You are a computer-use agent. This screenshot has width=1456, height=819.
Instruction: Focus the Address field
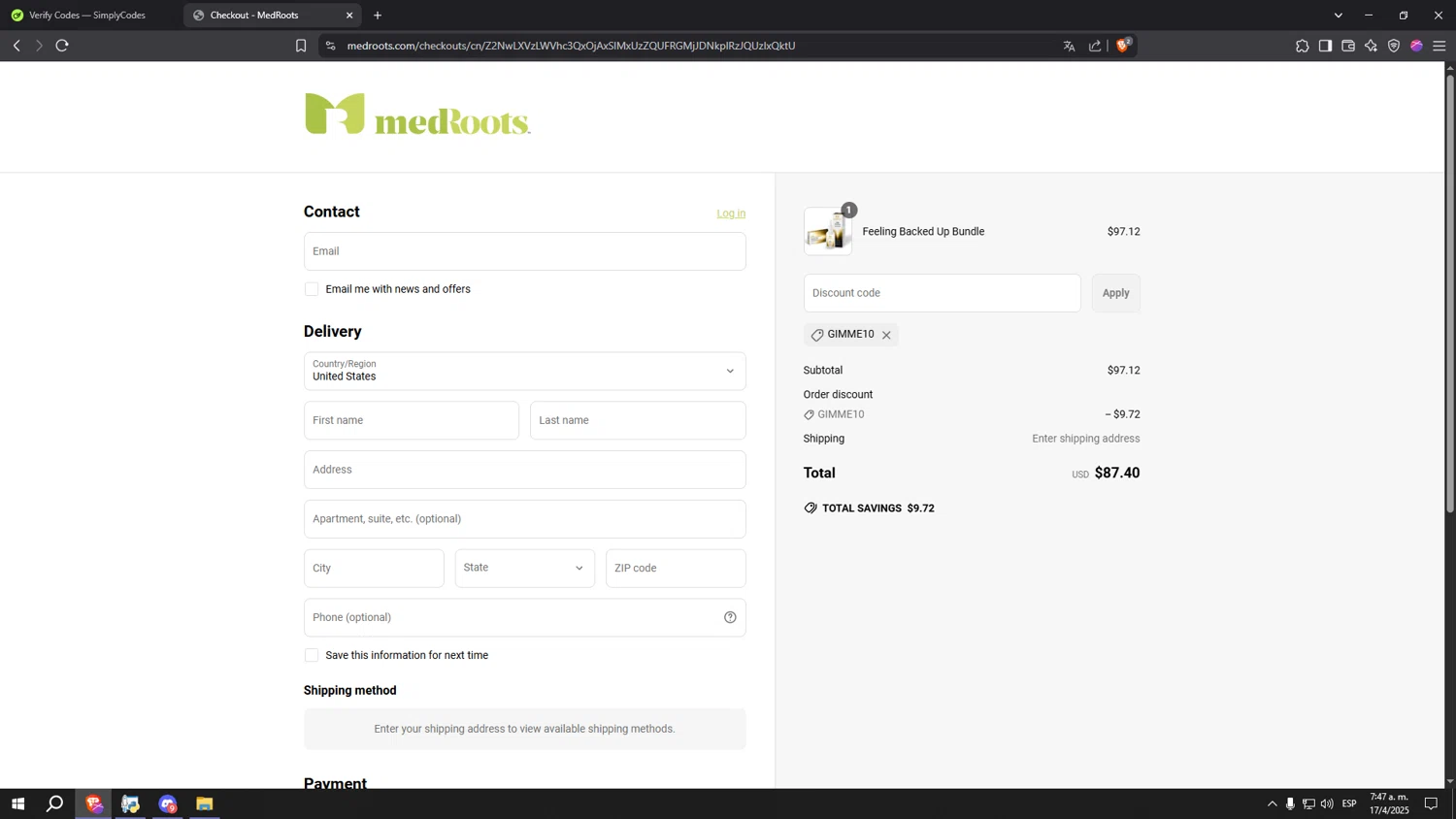tap(524, 470)
